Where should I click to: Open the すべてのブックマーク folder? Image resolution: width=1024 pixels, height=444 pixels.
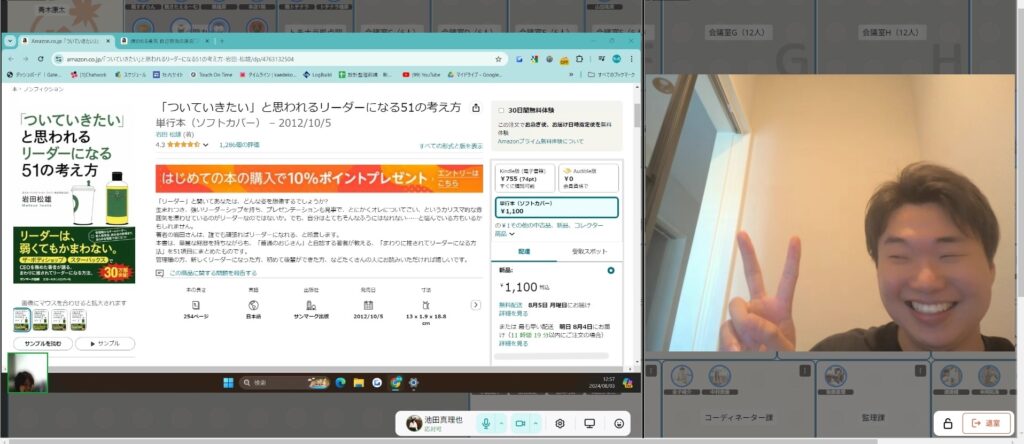[x=610, y=75]
